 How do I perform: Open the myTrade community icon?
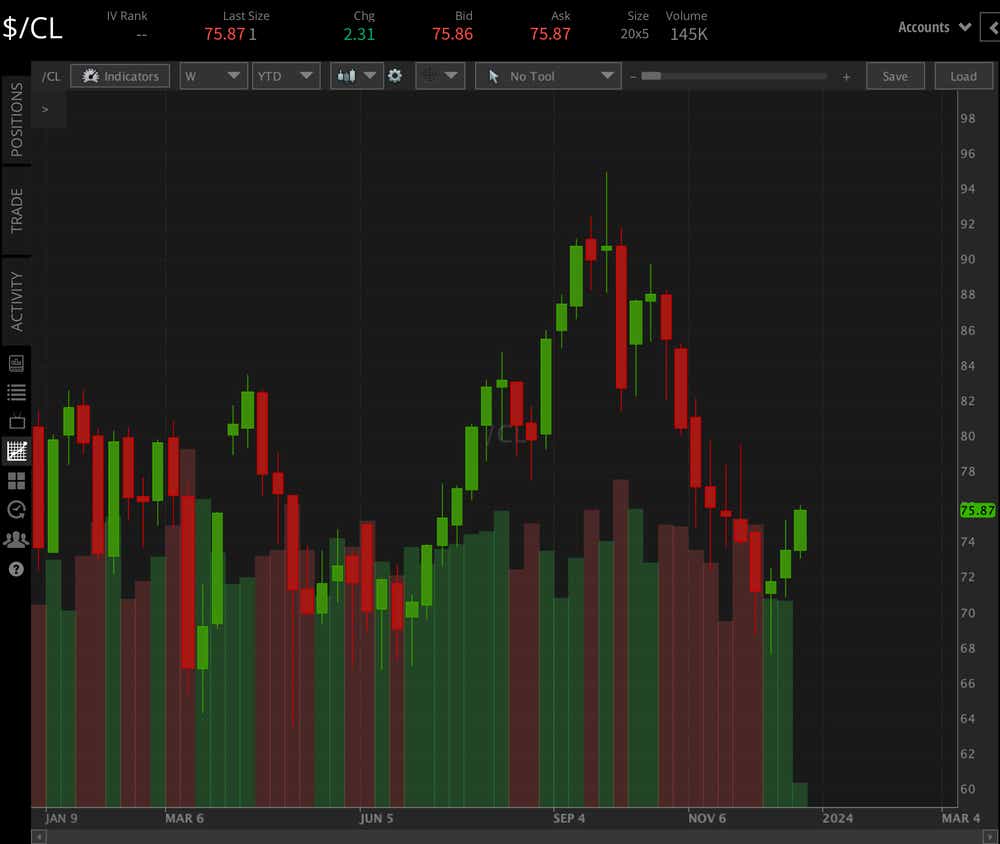(x=16, y=540)
